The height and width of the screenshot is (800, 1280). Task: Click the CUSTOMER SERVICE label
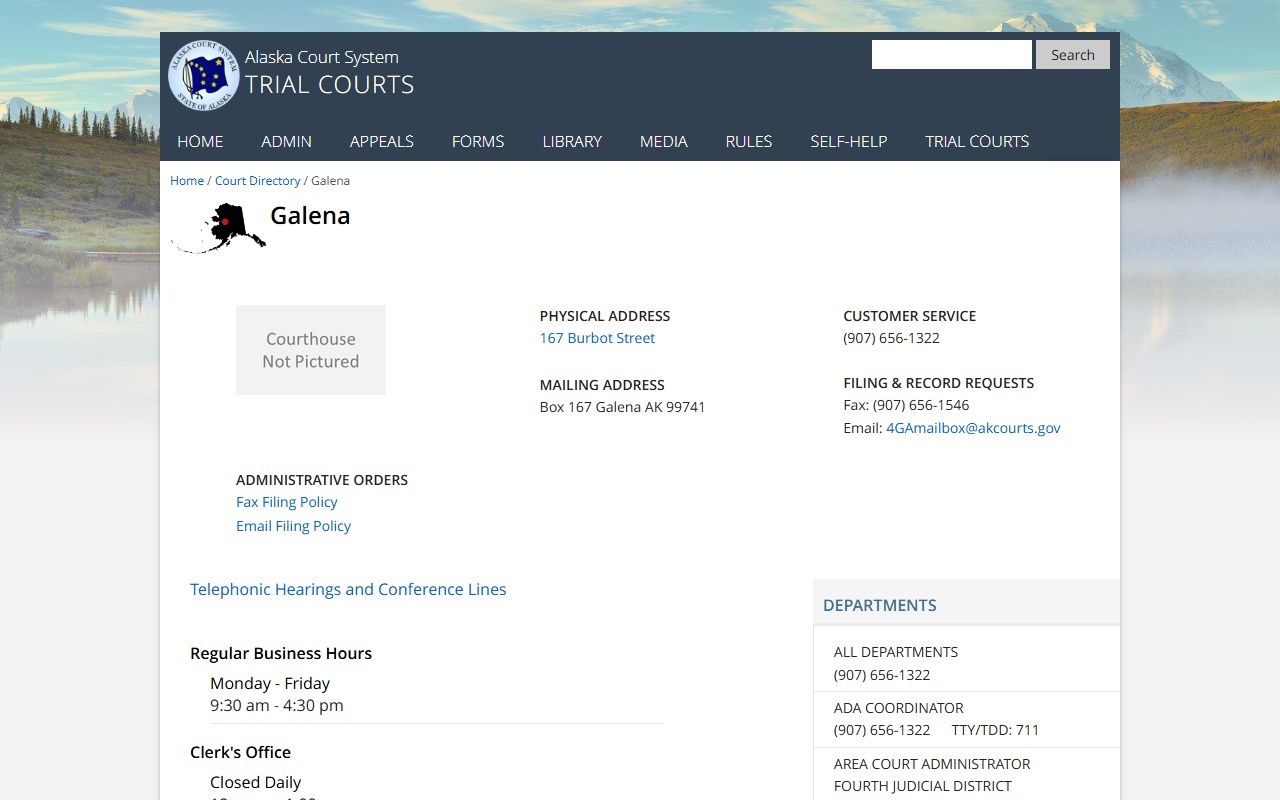pyautogui.click(x=910, y=316)
